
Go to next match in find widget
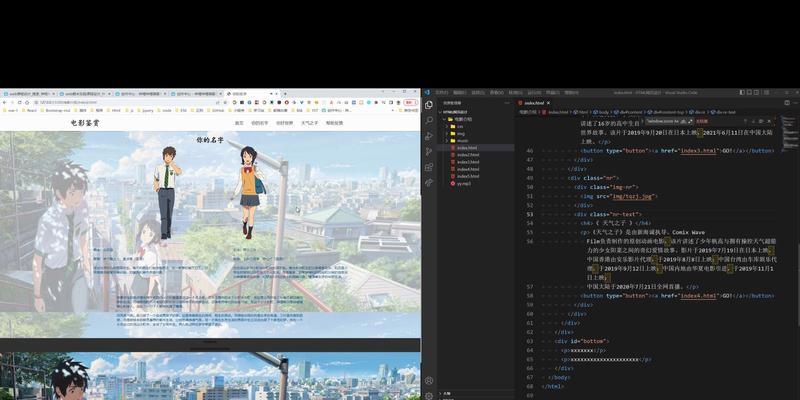[x=753, y=121]
